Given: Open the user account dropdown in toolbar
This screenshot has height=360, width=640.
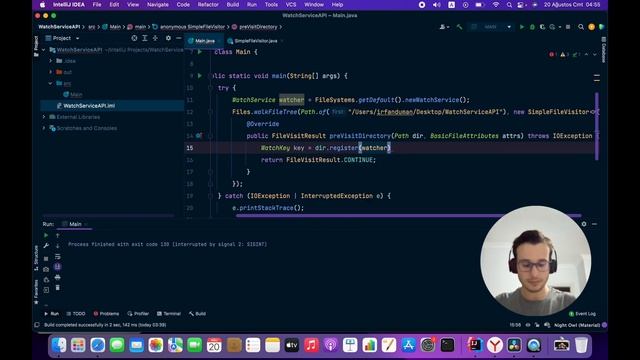Looking at the screenshot, I should pos(444,27).
